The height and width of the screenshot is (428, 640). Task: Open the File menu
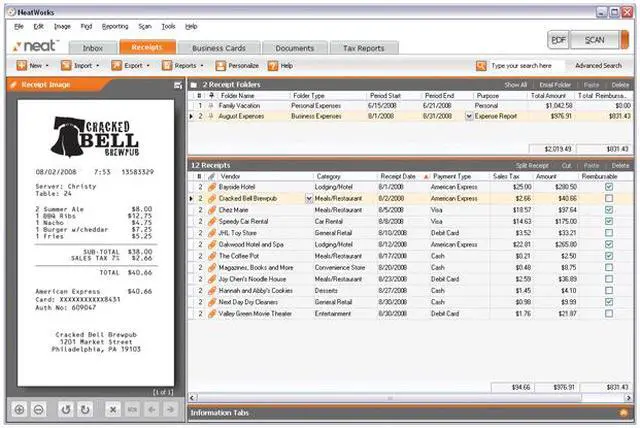[x=19, y=27]
